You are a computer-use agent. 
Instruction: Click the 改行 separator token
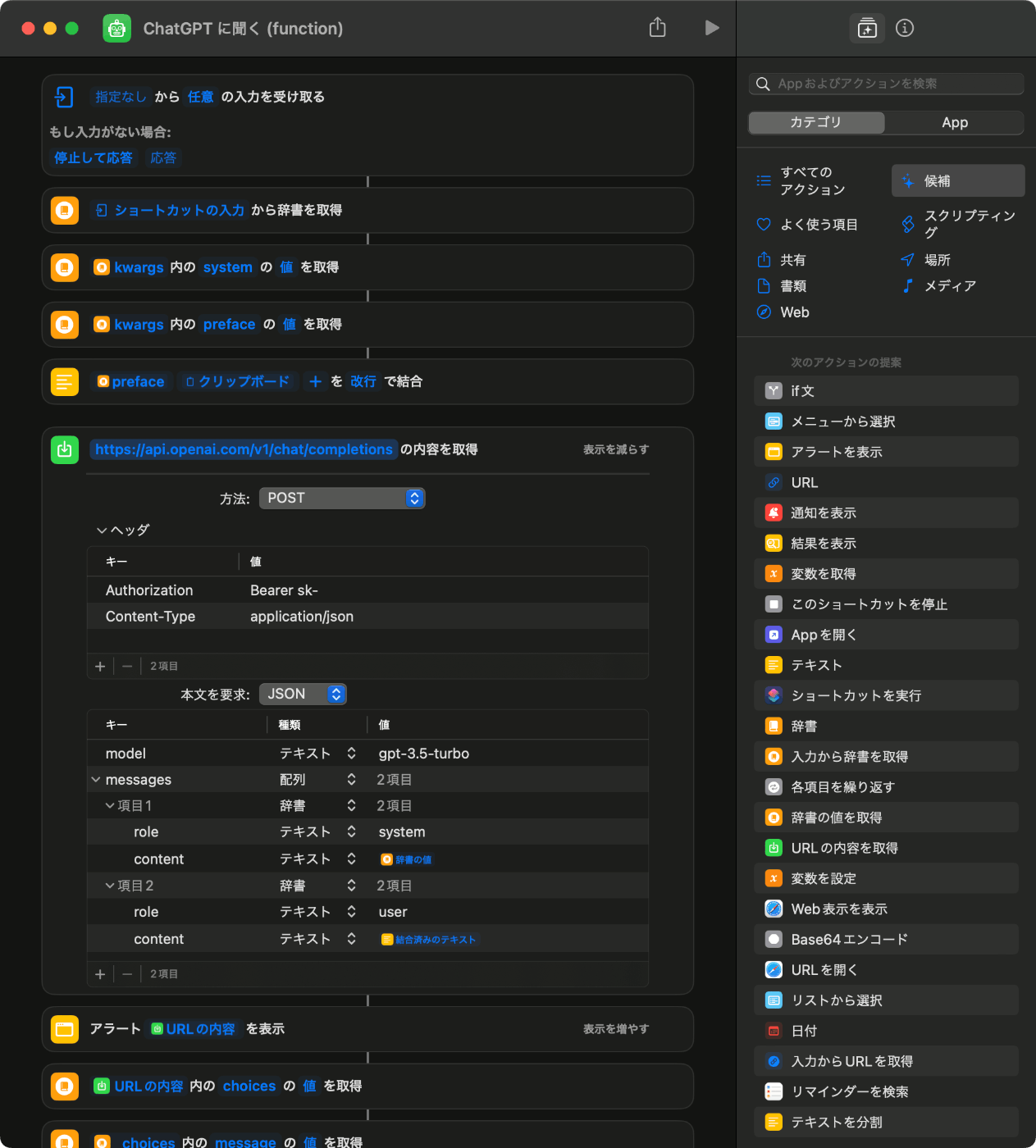[363, 381]
